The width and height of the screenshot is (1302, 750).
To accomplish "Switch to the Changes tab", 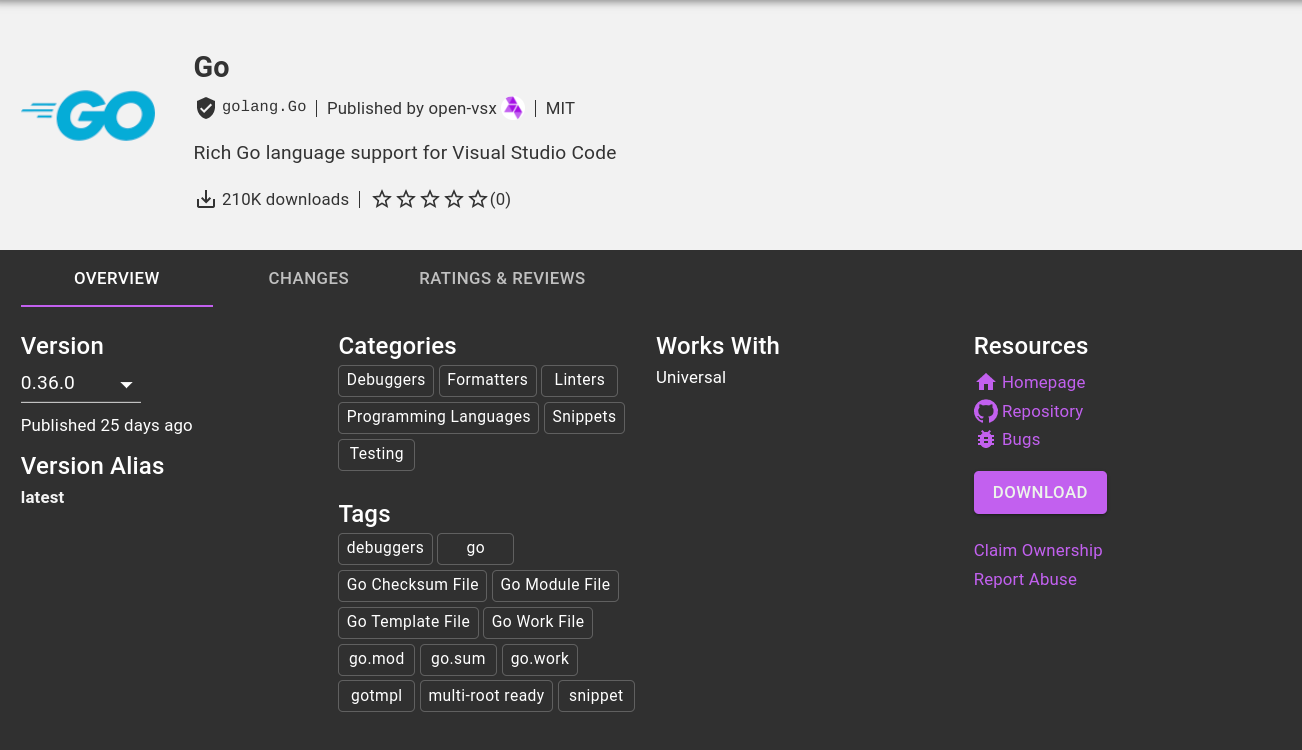I will (308, 278).
